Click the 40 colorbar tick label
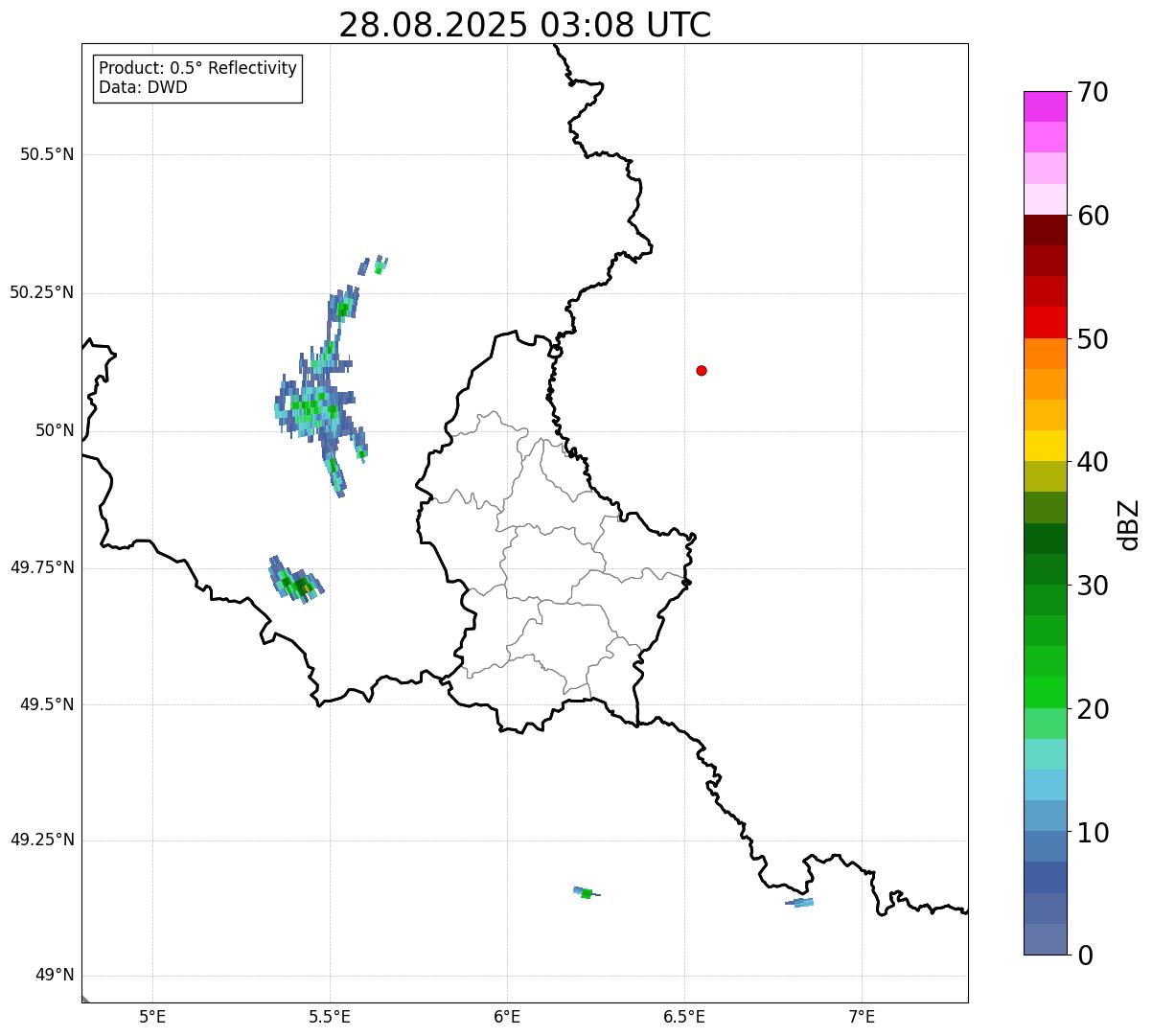 point(1094,462)
